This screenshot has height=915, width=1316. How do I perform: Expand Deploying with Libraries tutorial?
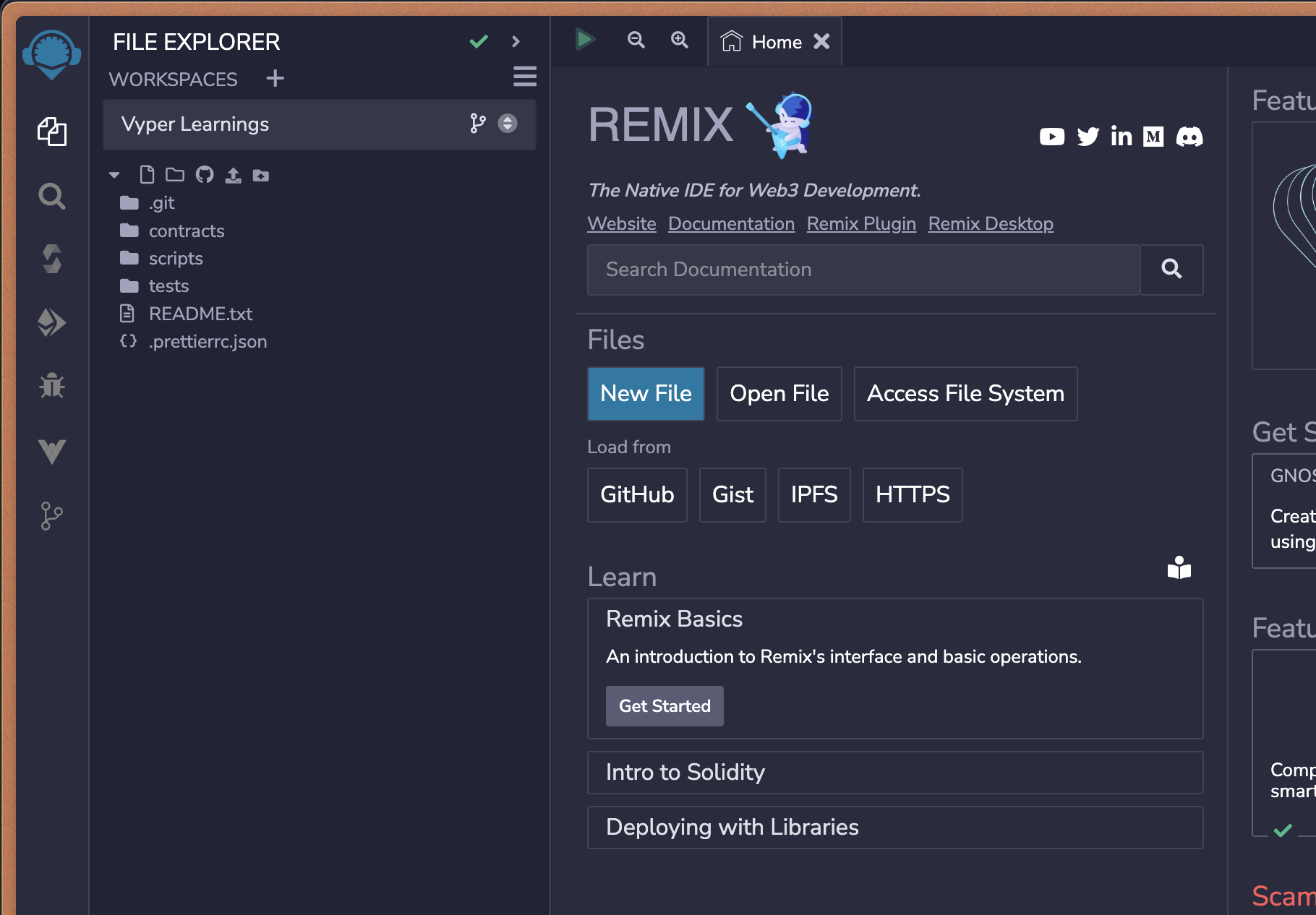click(895, 828)
